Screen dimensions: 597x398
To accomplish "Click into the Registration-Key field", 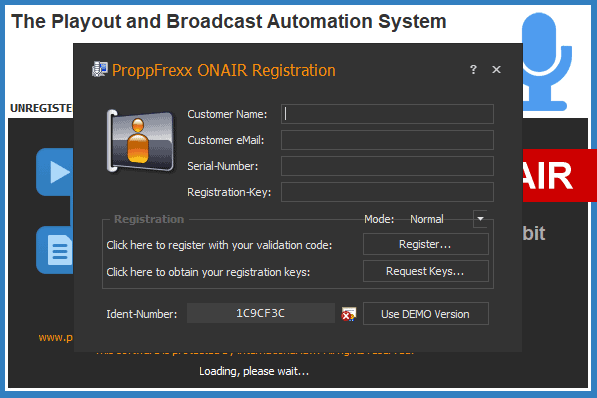I will [x=387, y=192].
